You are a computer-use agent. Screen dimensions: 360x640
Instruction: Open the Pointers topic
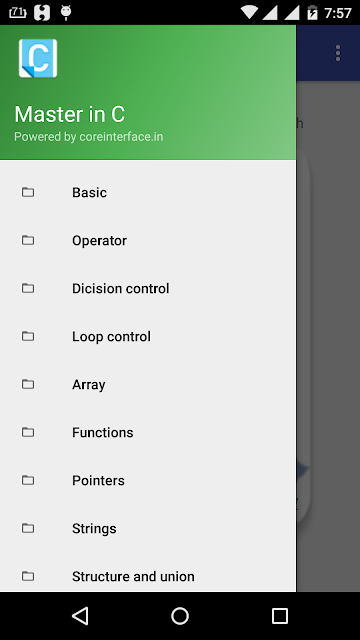[148, 480]
